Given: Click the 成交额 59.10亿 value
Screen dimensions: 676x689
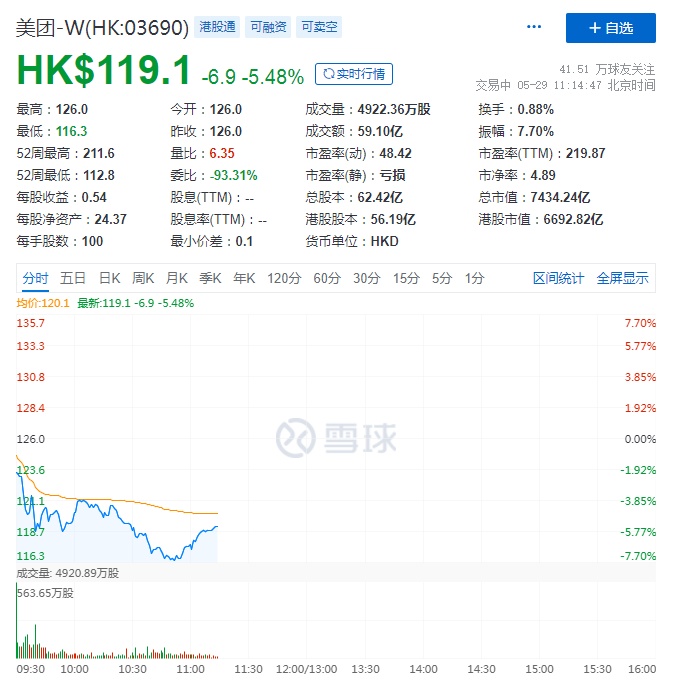Looking at the screenshot, I should [x=380, y=131].
